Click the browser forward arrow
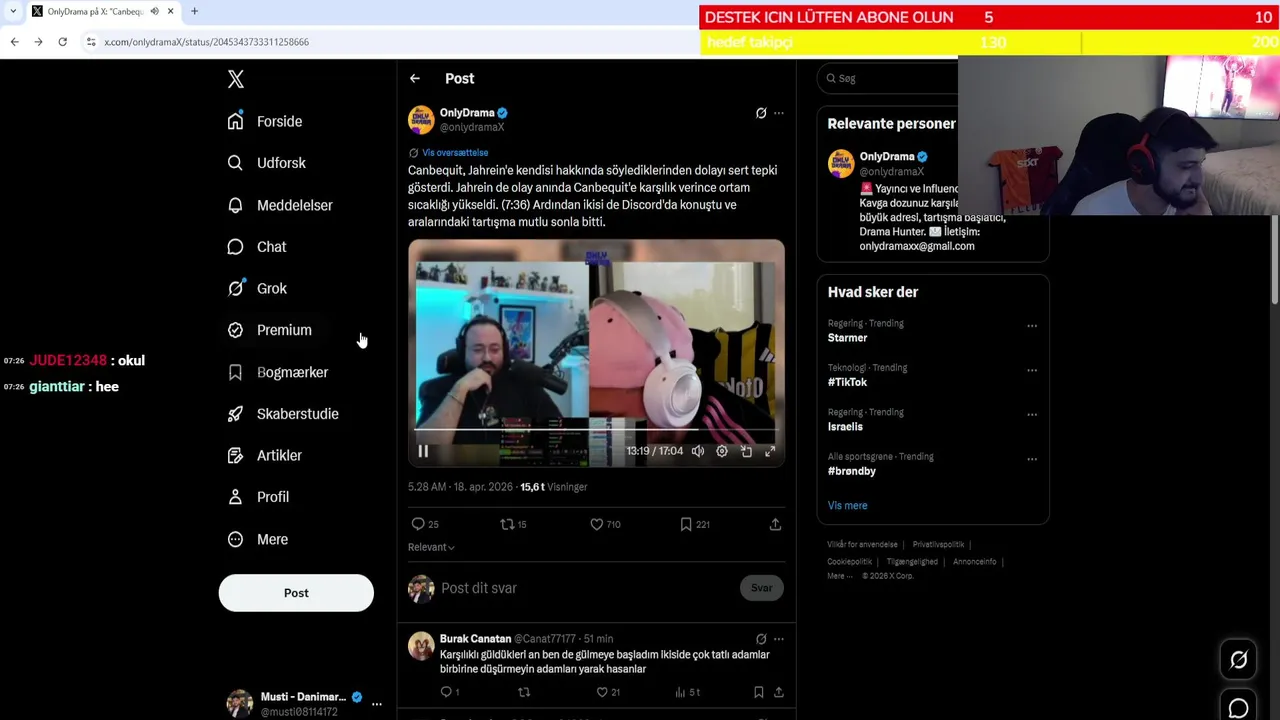 tap(38, 42)
